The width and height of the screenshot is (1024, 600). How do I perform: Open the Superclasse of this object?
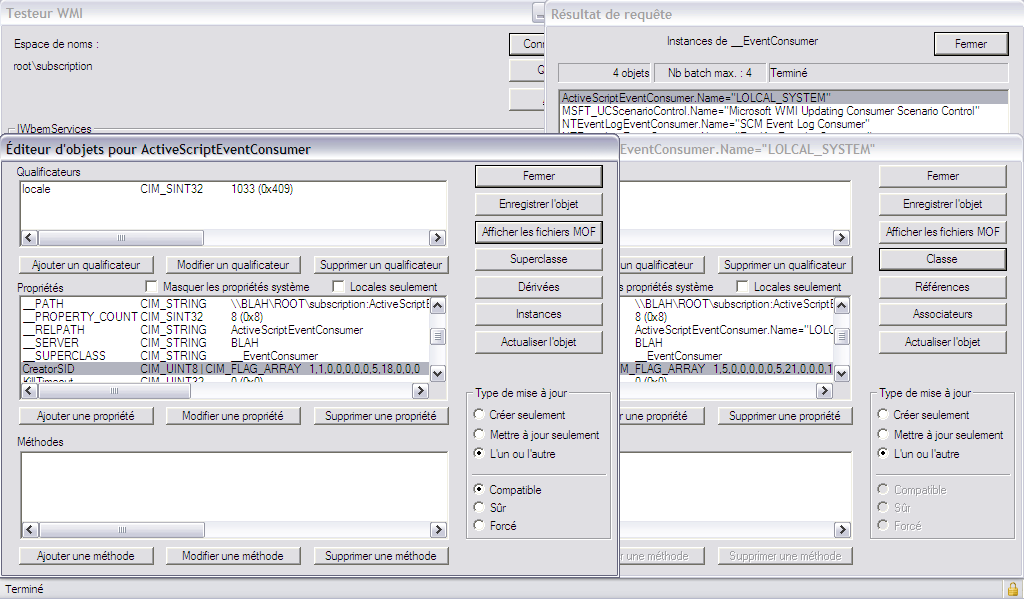coord(538,259)
